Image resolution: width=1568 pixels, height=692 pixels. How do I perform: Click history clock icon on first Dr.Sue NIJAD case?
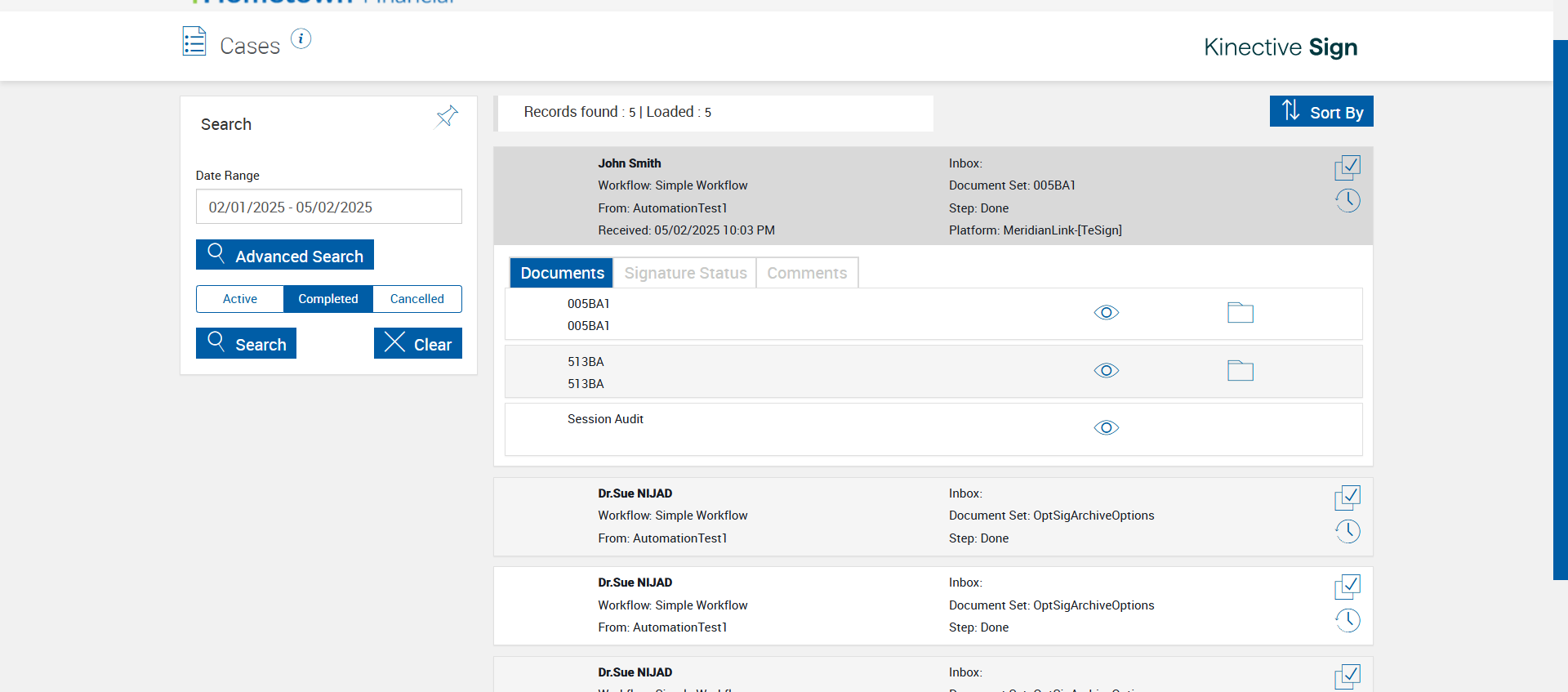(x=1347, y=532)
